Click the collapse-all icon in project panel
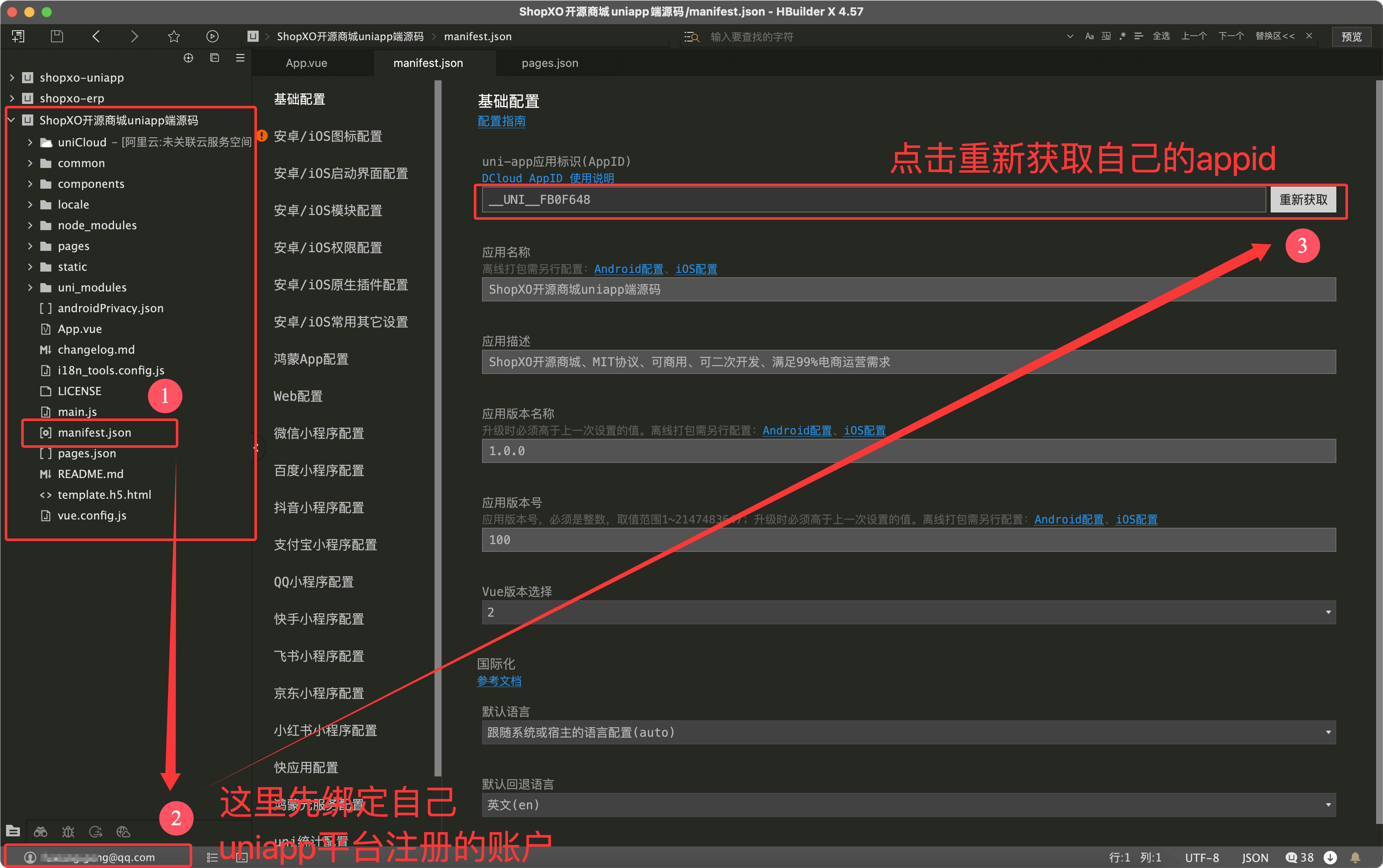The image size is (1383, 868). 215,58
